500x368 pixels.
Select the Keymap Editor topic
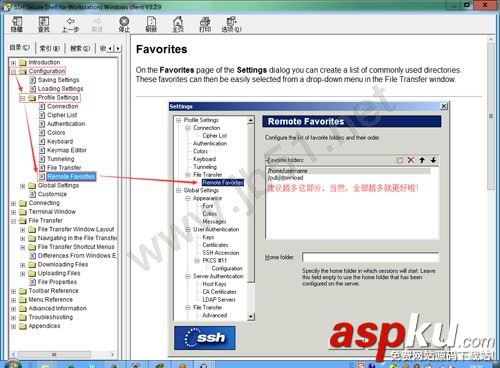pyautogui.click(x=67, y=150)
